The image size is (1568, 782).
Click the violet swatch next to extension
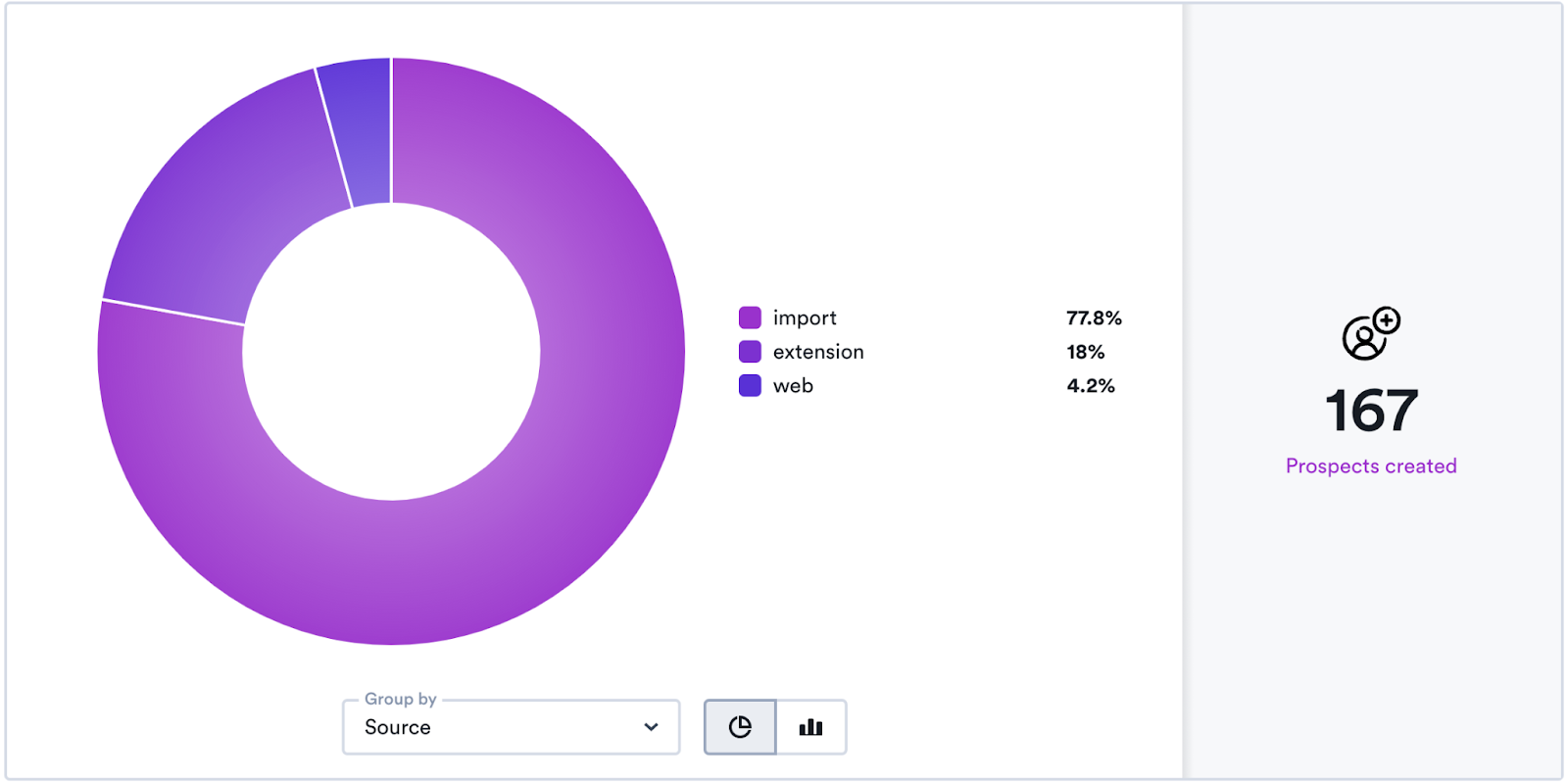coord(748,352)
